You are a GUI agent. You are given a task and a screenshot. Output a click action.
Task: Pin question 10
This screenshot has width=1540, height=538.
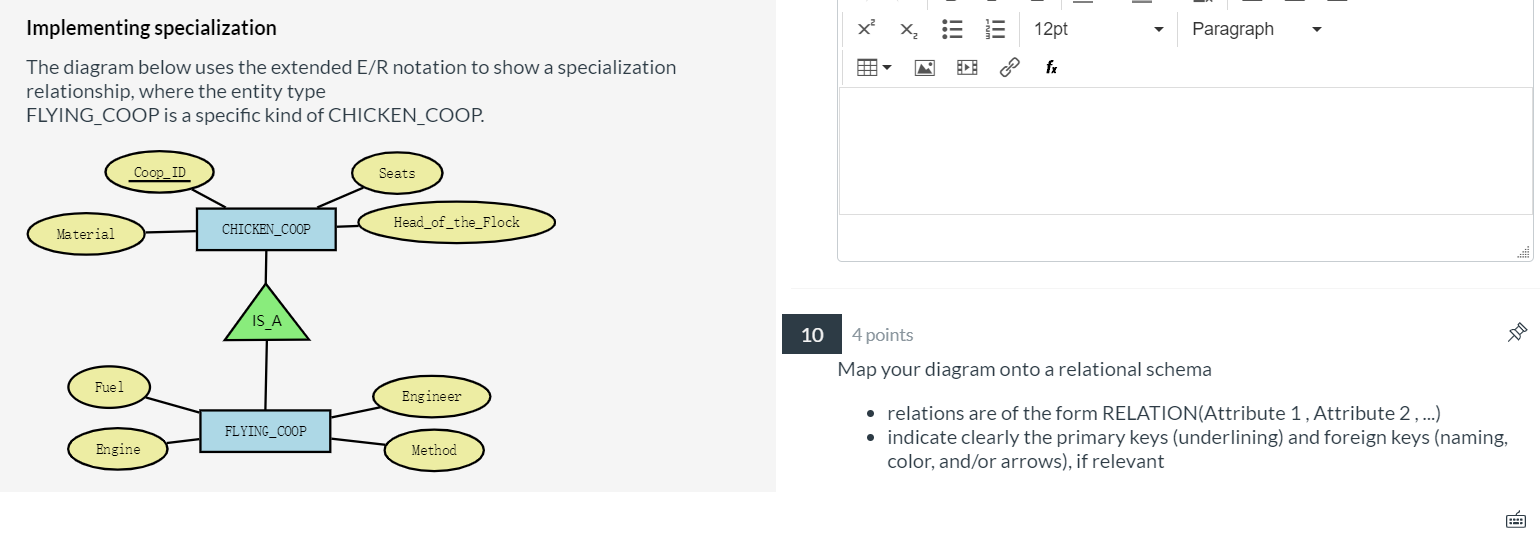coord(1517,332)
